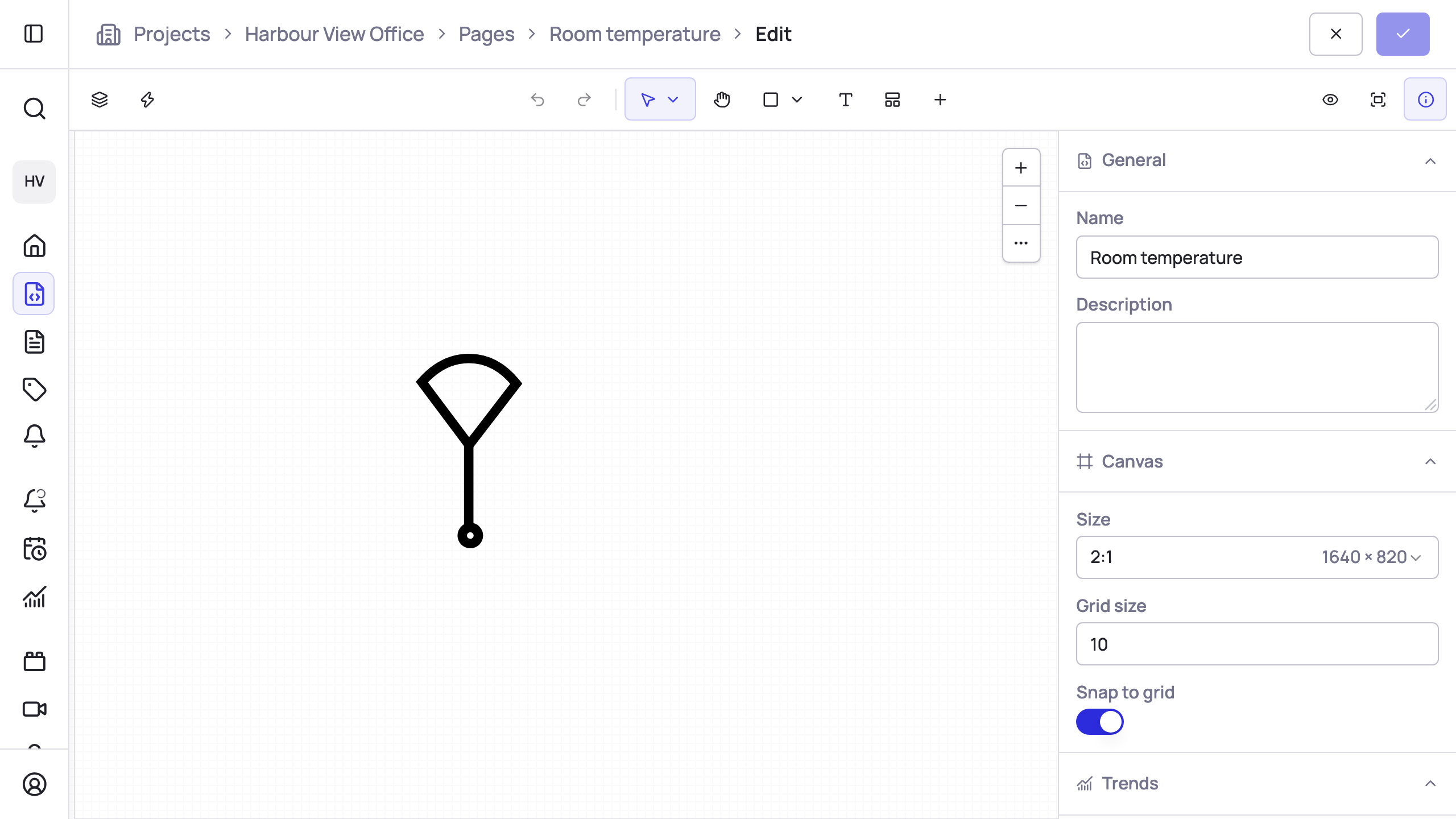The height and width of the screenshot is (819, 1456).
Task: Toggle the Snap to grid switch
Action: [x=1099, y=722]
